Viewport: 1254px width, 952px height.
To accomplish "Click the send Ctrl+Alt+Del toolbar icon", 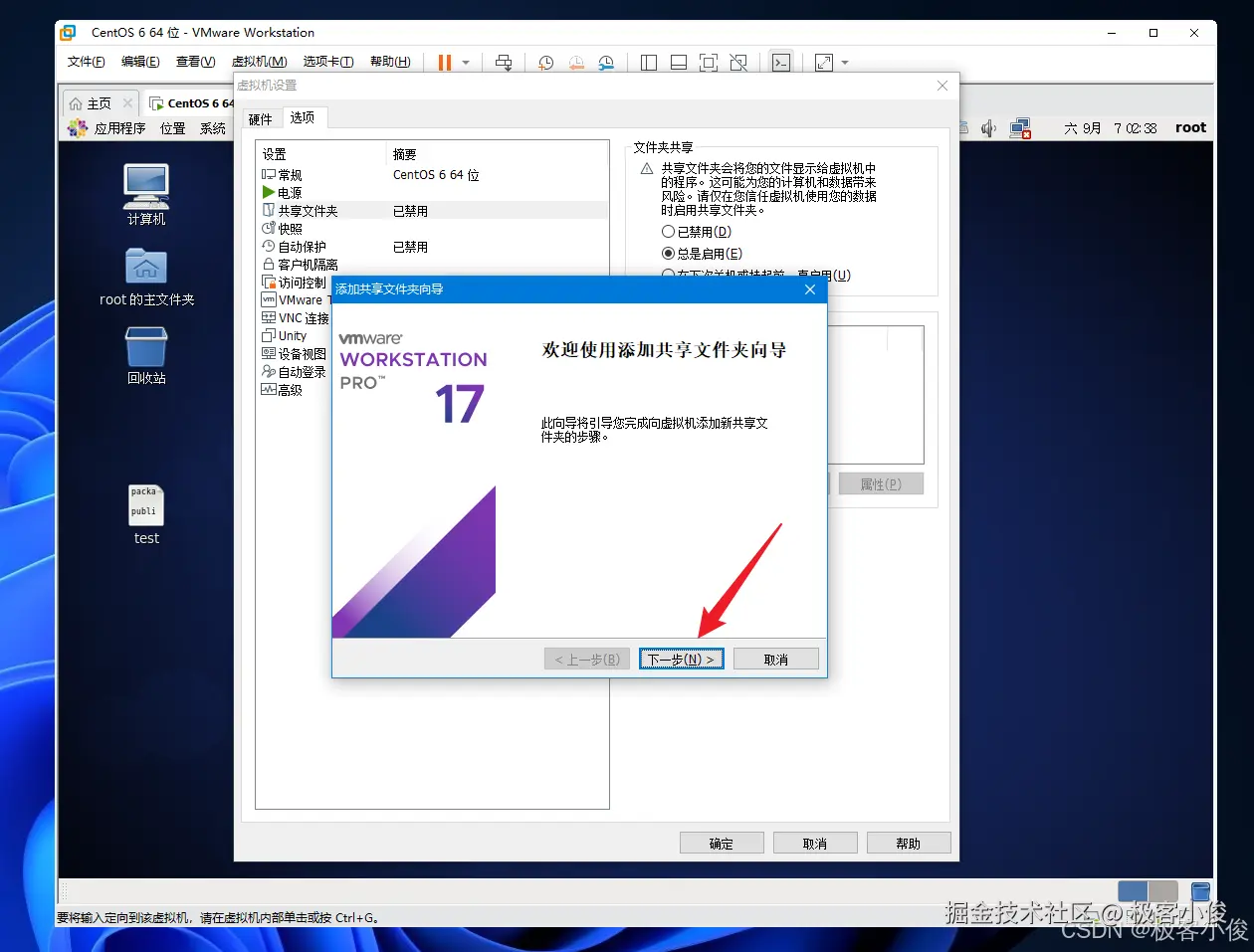I will [505, 63].
